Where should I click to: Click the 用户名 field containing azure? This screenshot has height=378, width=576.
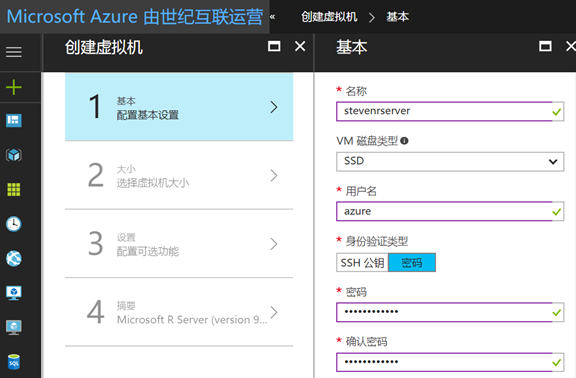(x=450, y=212)
